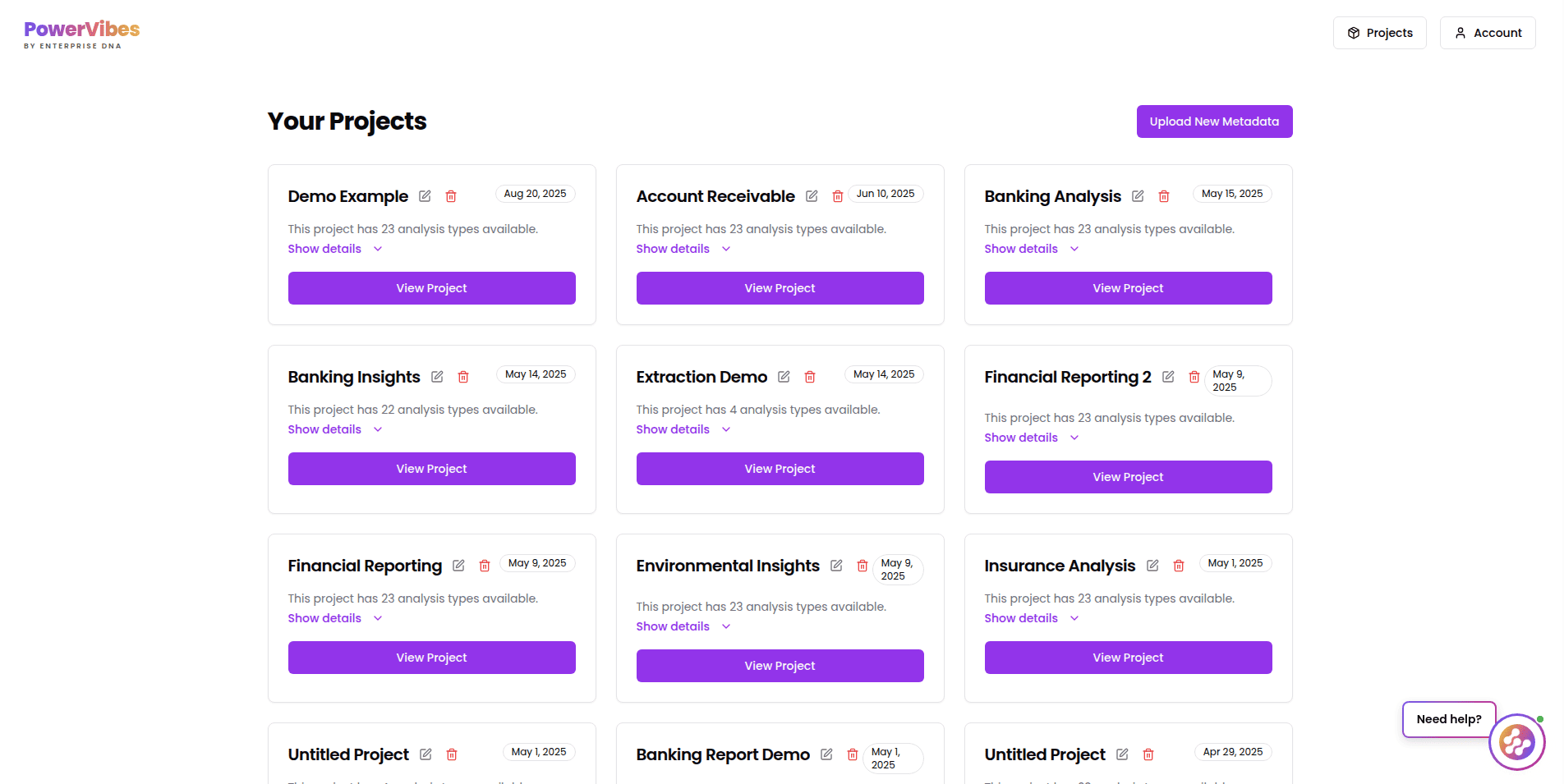
Task: Edit the Demo Example project name
Action: tap(425, 196)
